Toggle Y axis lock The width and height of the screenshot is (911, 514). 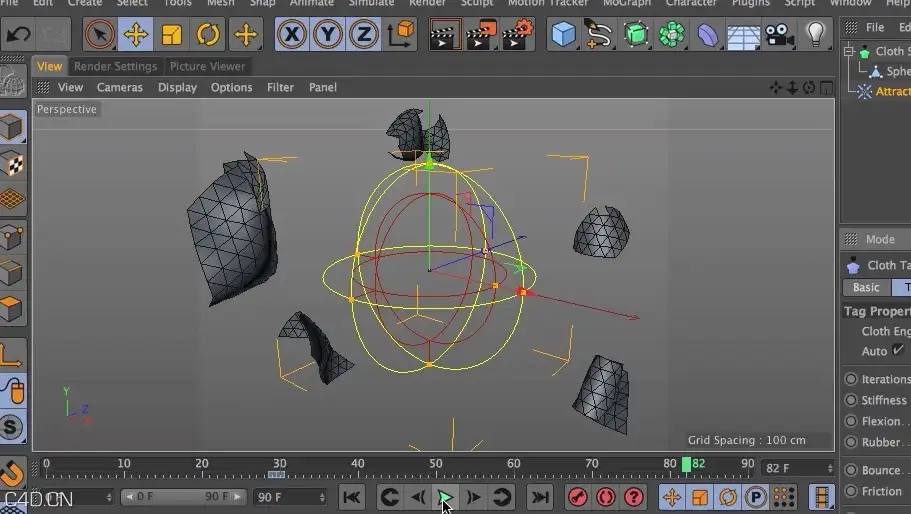[328, 34]
